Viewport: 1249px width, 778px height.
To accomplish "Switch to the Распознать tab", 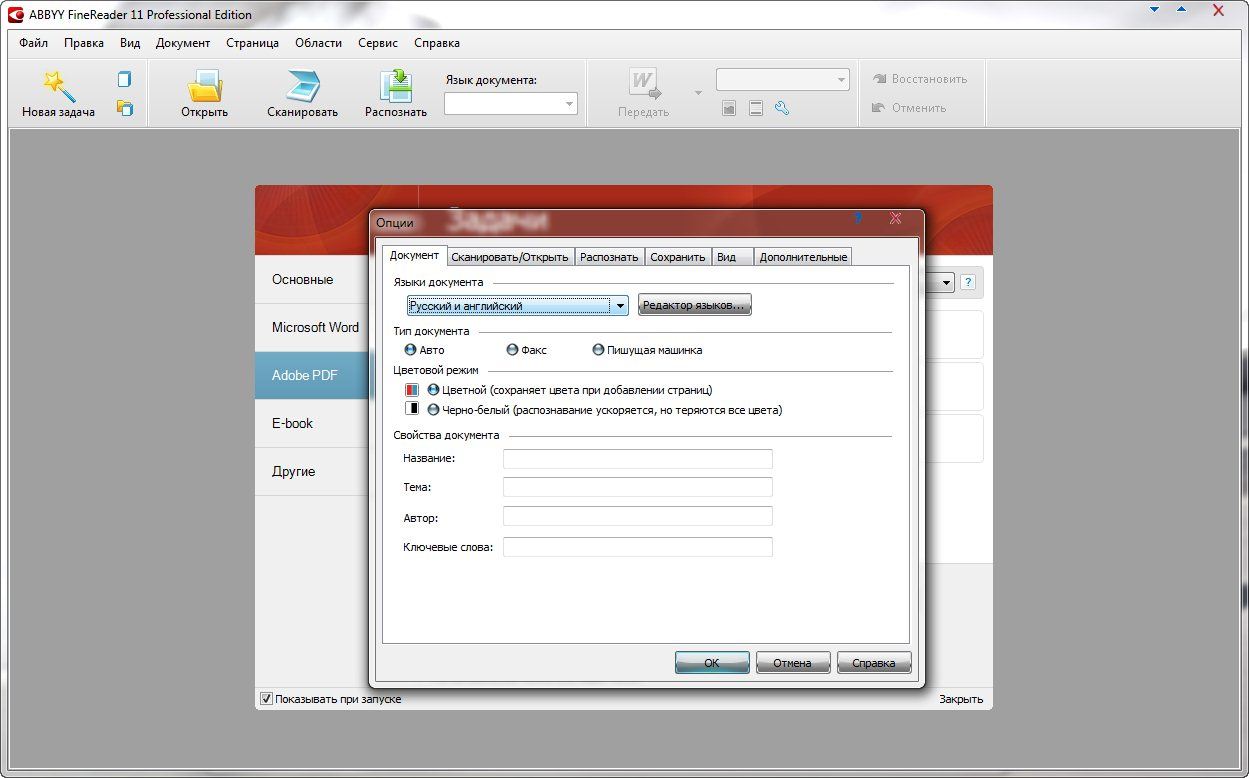I will 609,257.
